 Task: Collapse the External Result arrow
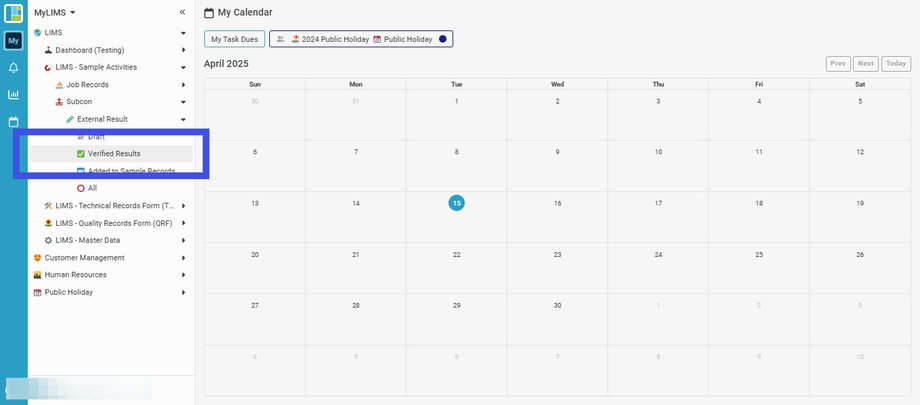183,119
